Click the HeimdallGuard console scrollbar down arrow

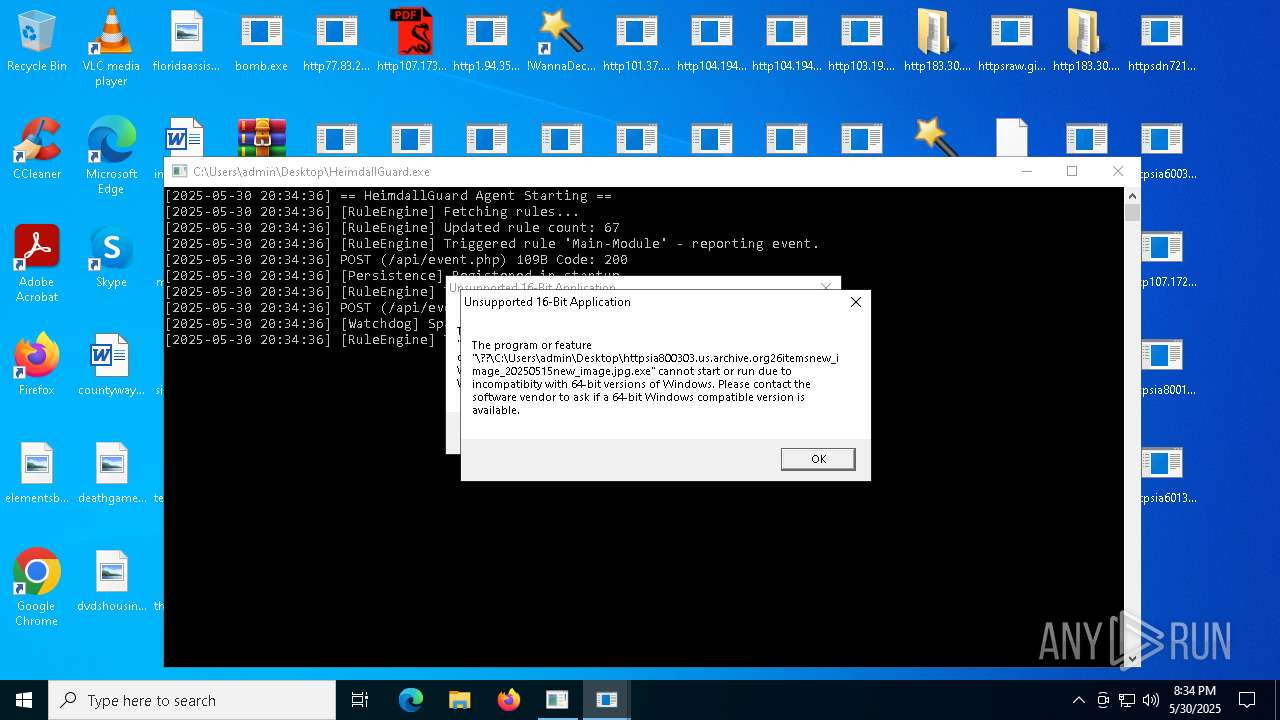tap(1132, 659)
